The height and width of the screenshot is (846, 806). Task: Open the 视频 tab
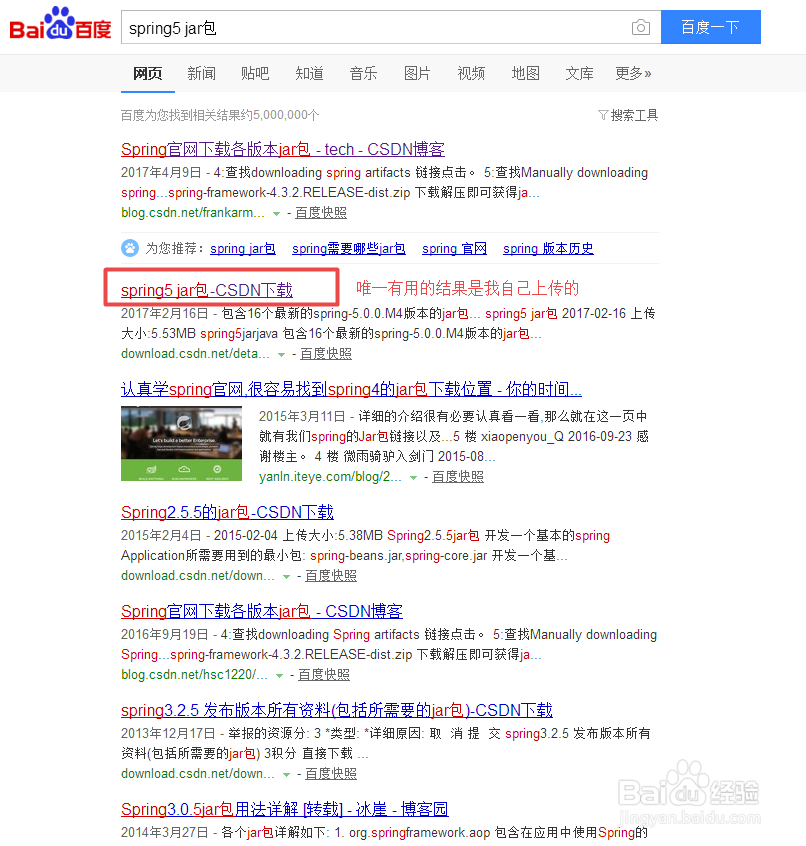click(471, 73)
